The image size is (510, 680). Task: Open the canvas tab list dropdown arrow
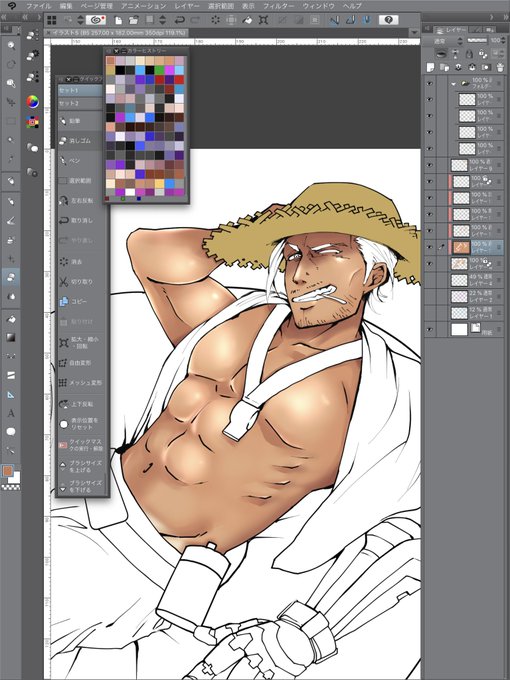click(414, 33)
